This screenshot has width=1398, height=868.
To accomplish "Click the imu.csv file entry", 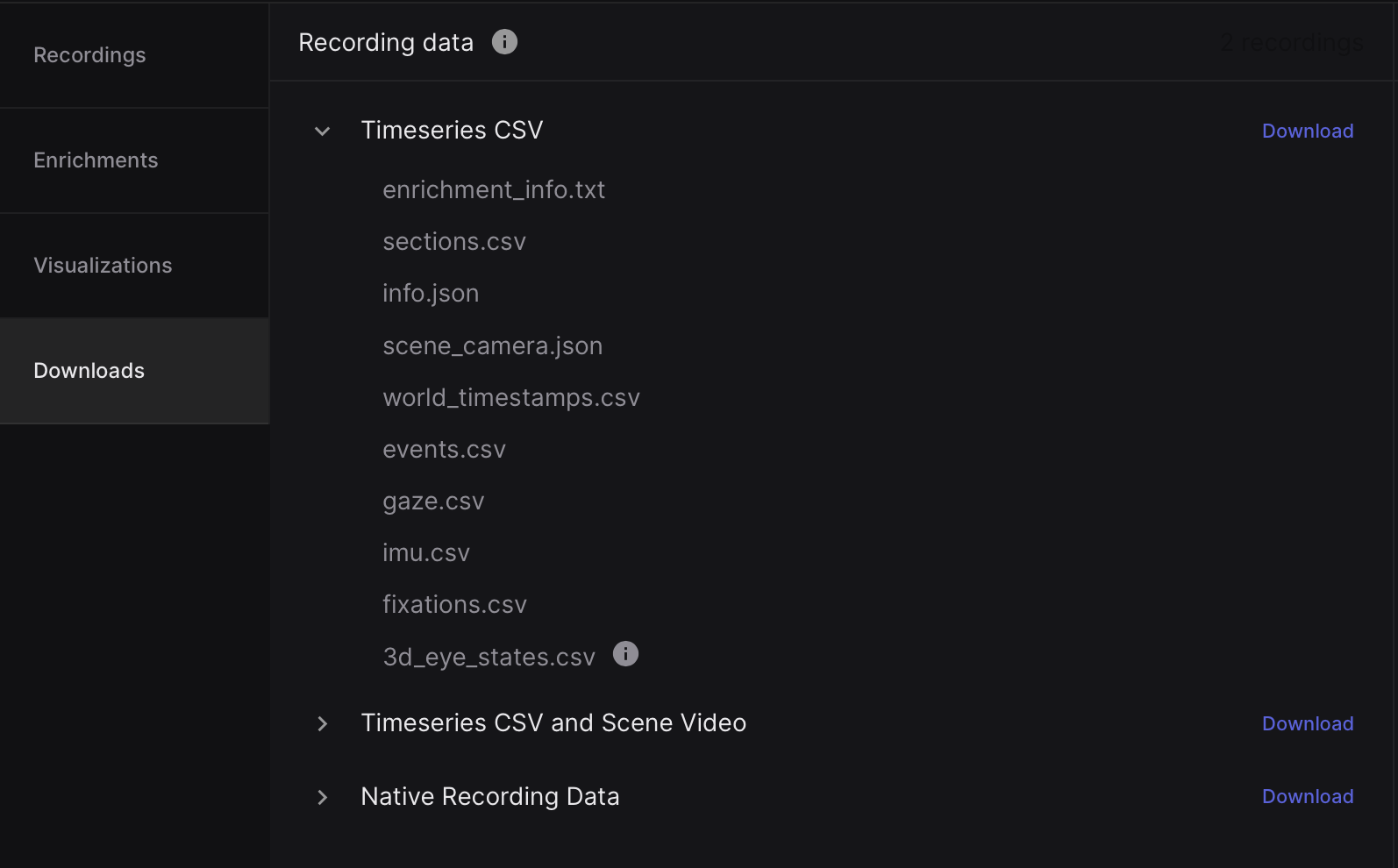I will click(426, 553).
